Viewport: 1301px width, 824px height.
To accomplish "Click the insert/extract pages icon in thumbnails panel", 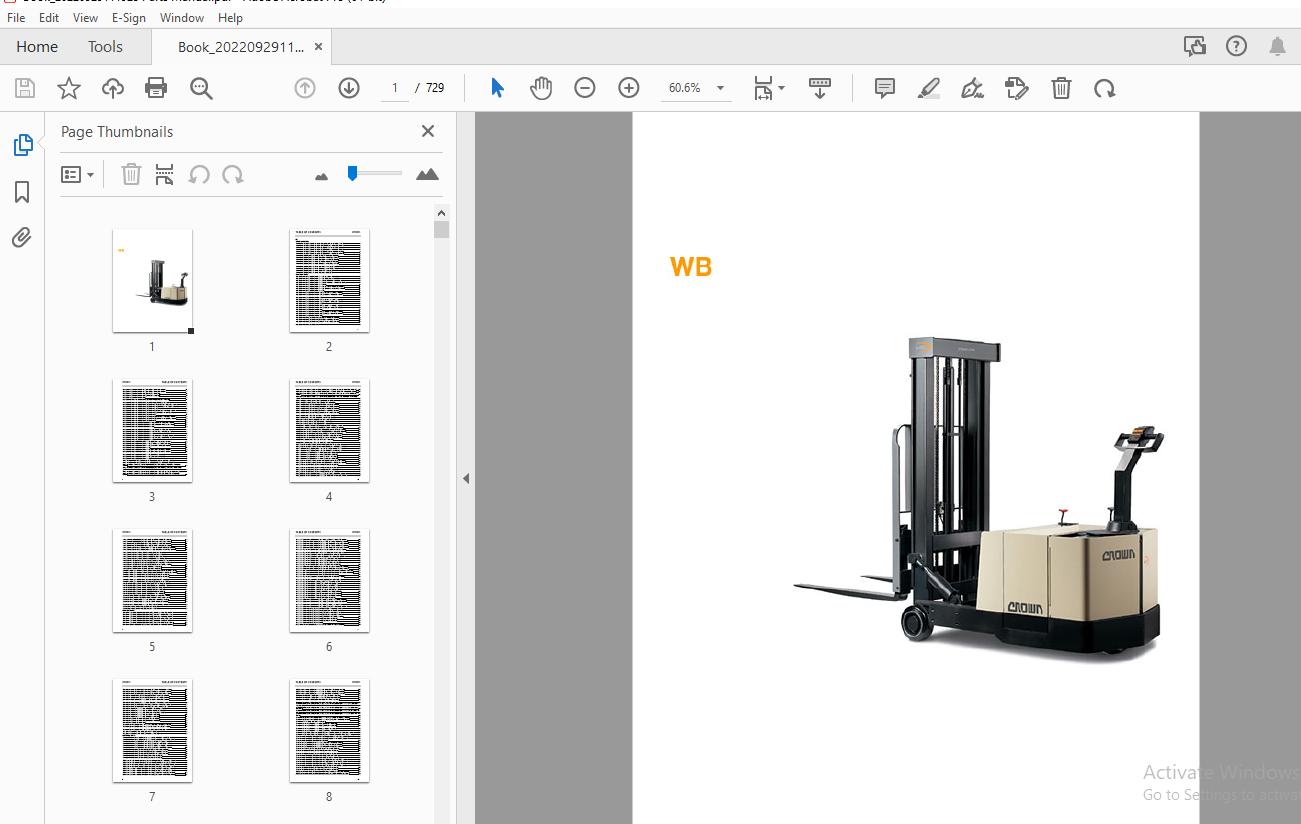I will tap(165, 175).
